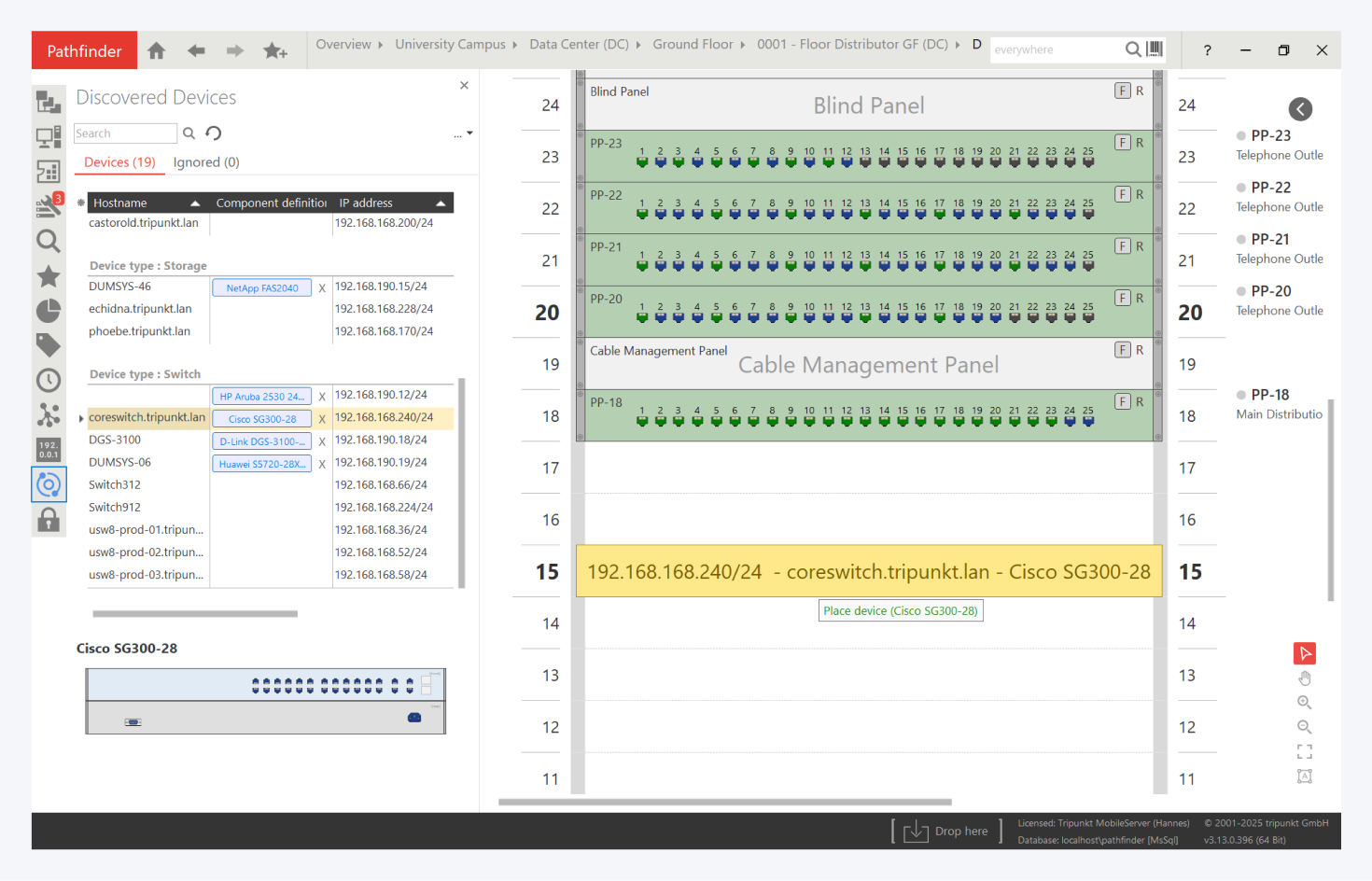Viewport: 1372px width, 881px height.
Task: Switch PP-18 to the R rear view
Action: pos(1140,402)
